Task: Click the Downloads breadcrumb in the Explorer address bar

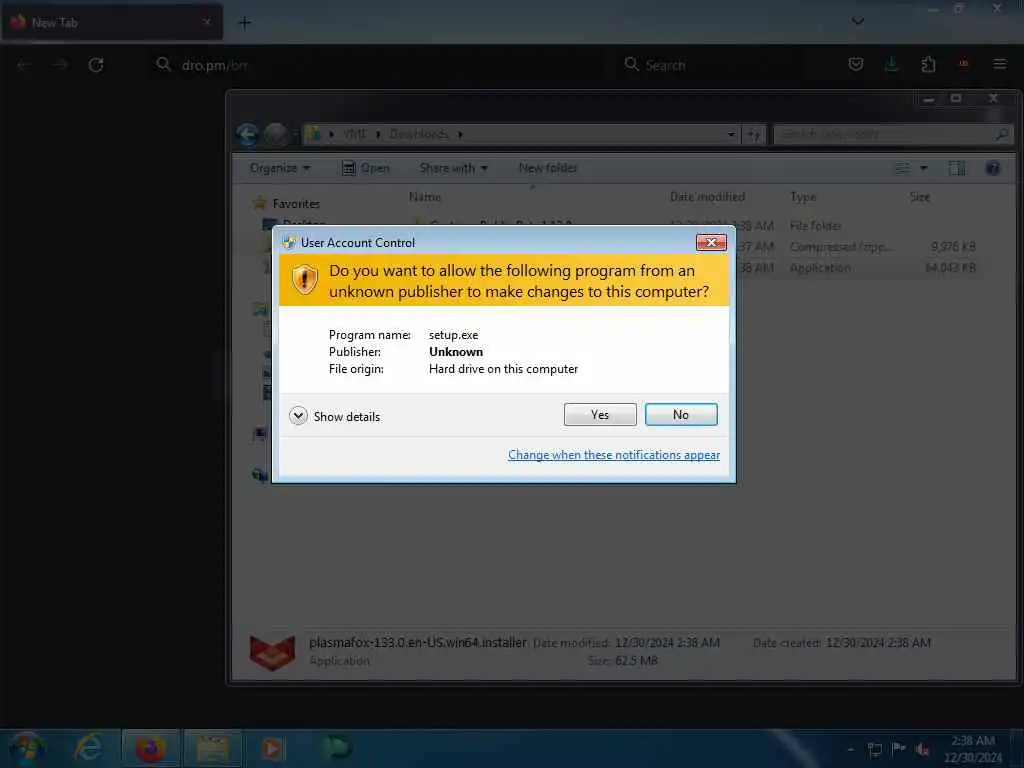Action: point(419,134)
